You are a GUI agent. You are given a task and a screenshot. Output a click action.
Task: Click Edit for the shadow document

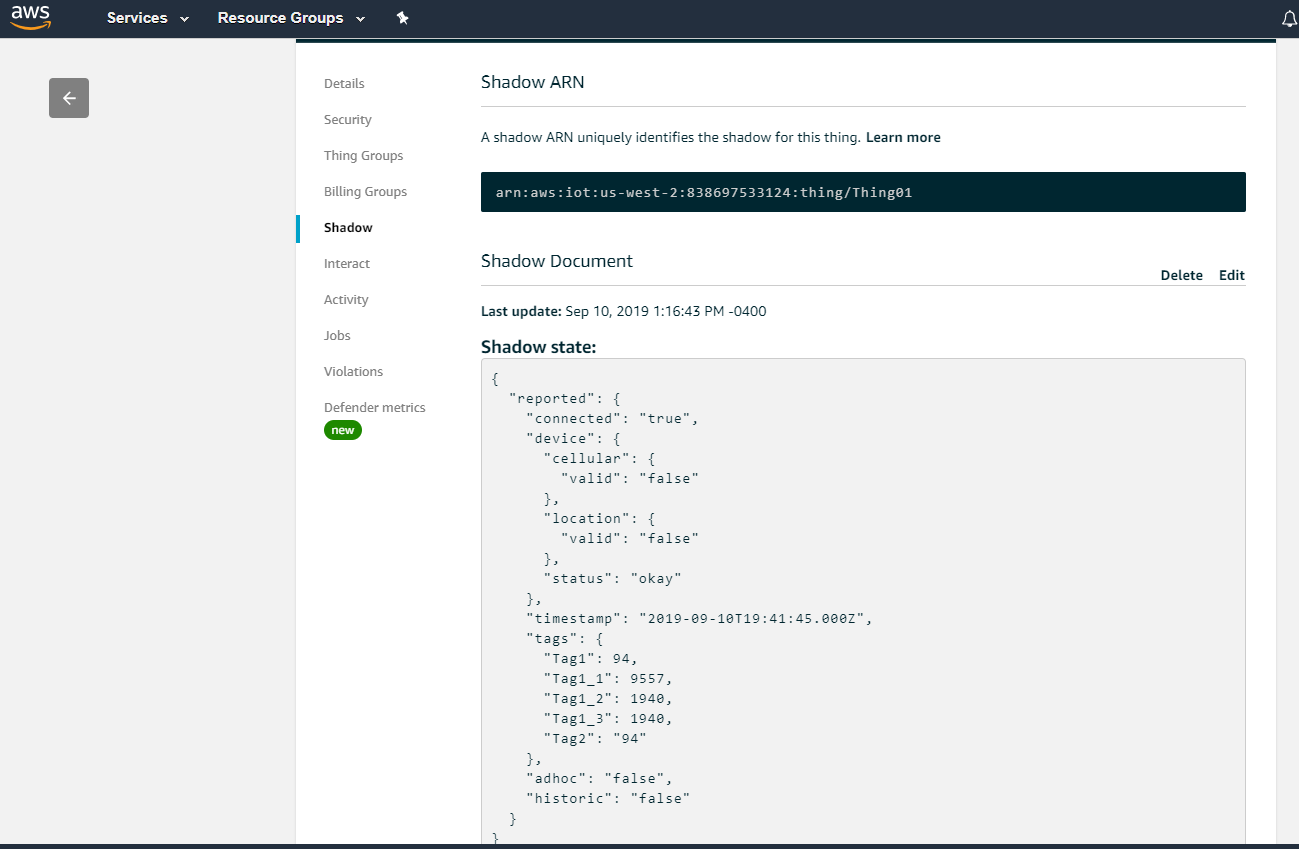[x=1232, y=275]
